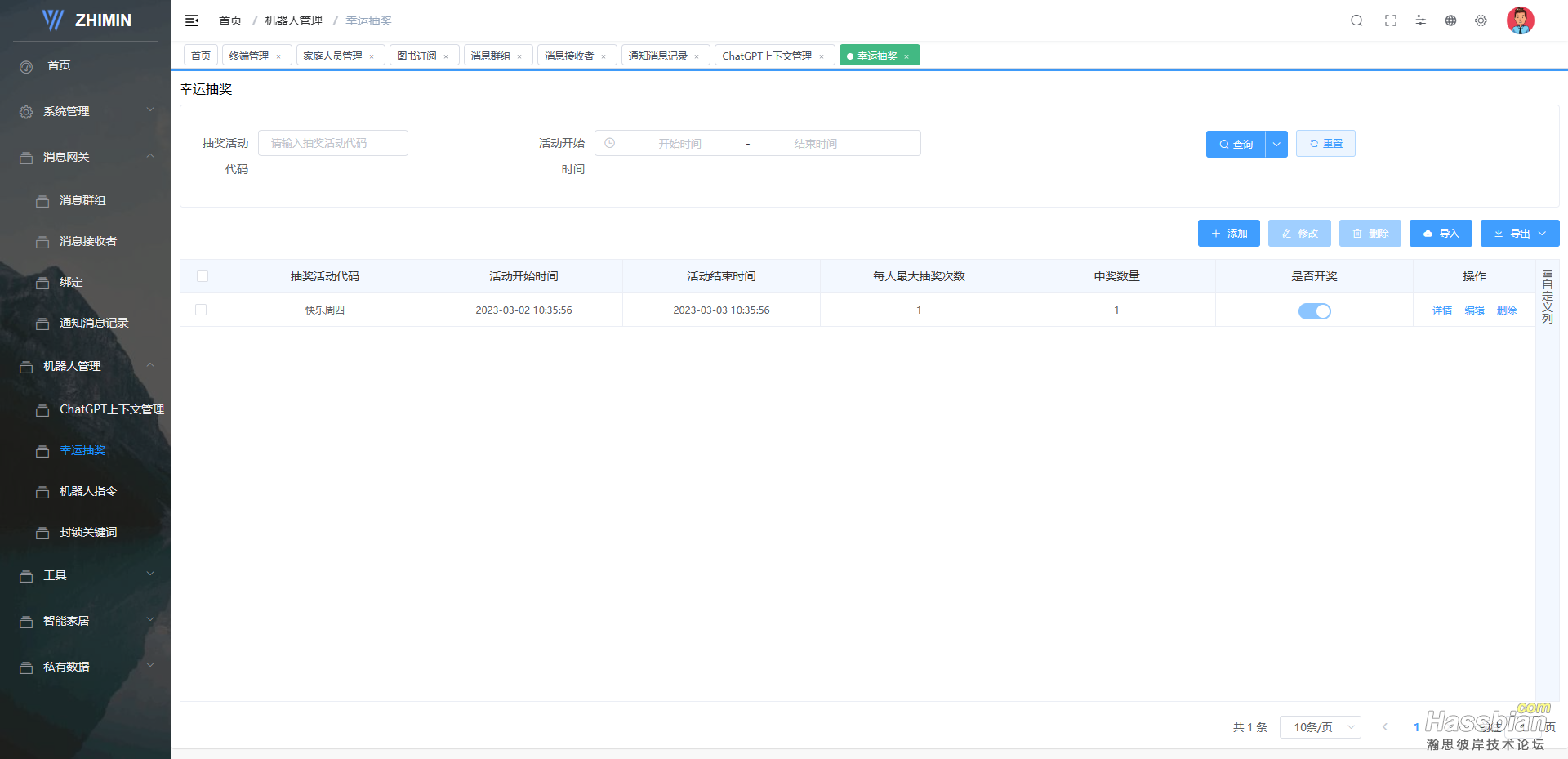Click the 查询 search button
The height and width of the screenshot is (759, 1568).
pos(1236,144)
